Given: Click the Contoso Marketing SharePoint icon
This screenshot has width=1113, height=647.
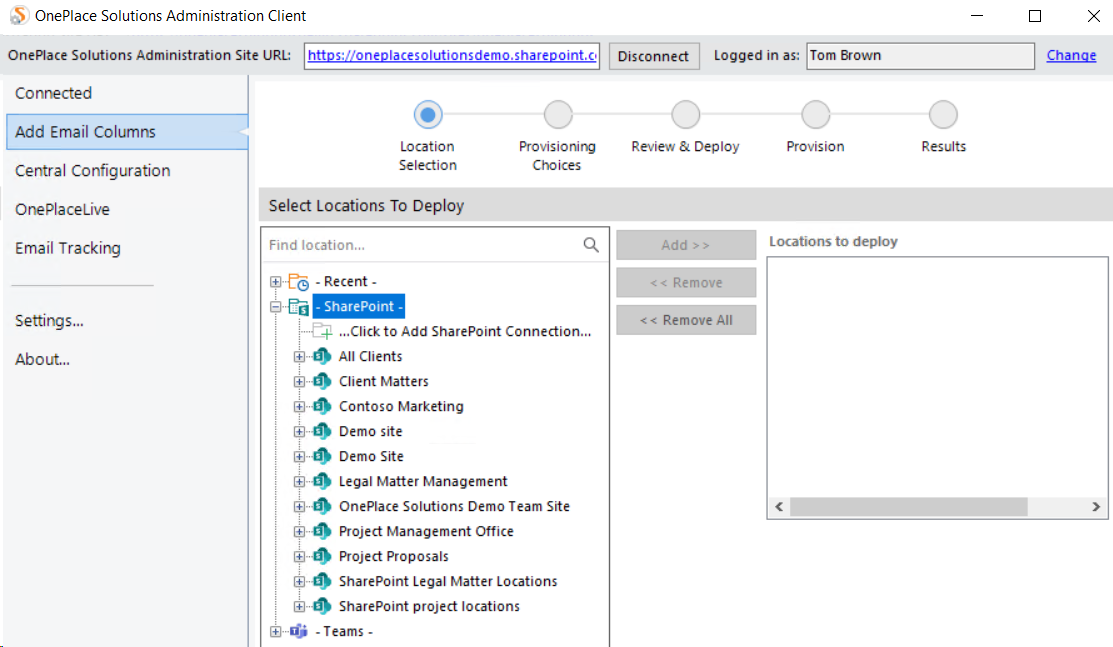Looking at the screenshot, I should point(322,406).
